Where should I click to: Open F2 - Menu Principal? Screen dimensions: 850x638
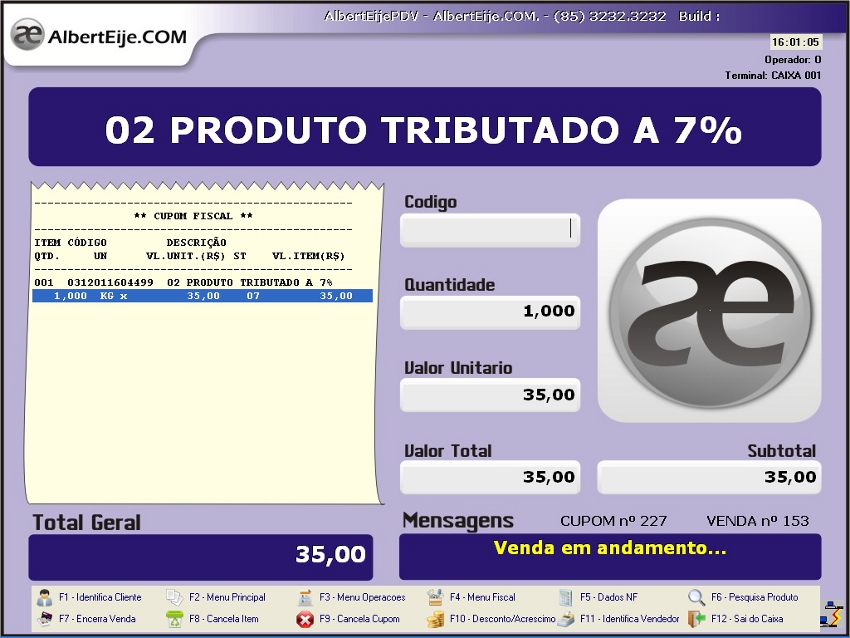point(227,597)
